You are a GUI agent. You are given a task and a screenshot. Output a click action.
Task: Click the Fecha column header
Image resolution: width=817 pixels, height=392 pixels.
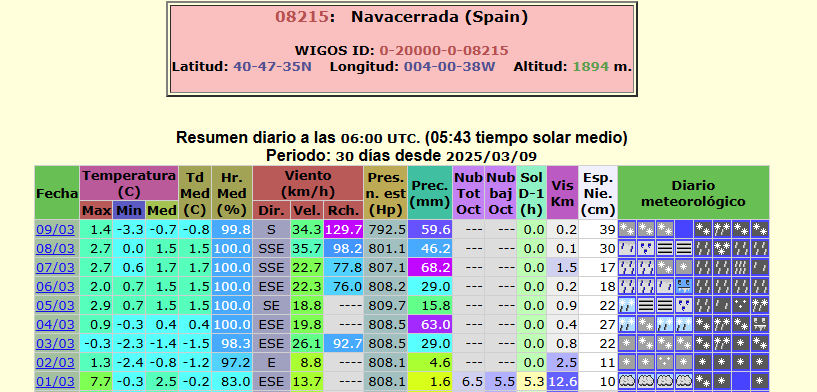coord(57,193)
